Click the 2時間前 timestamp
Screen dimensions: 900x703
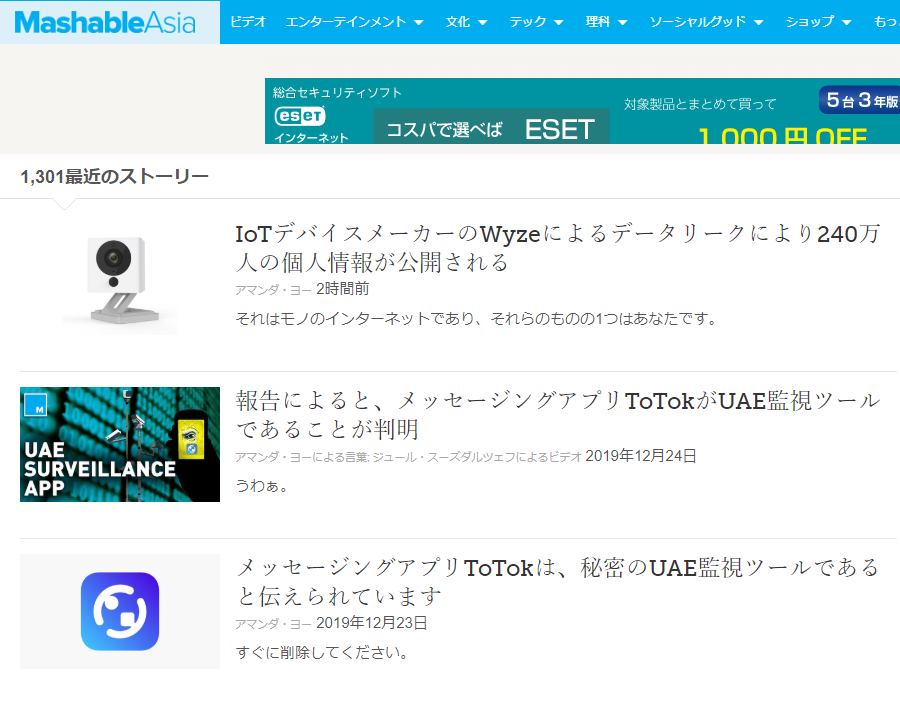(x=343, y=289)
